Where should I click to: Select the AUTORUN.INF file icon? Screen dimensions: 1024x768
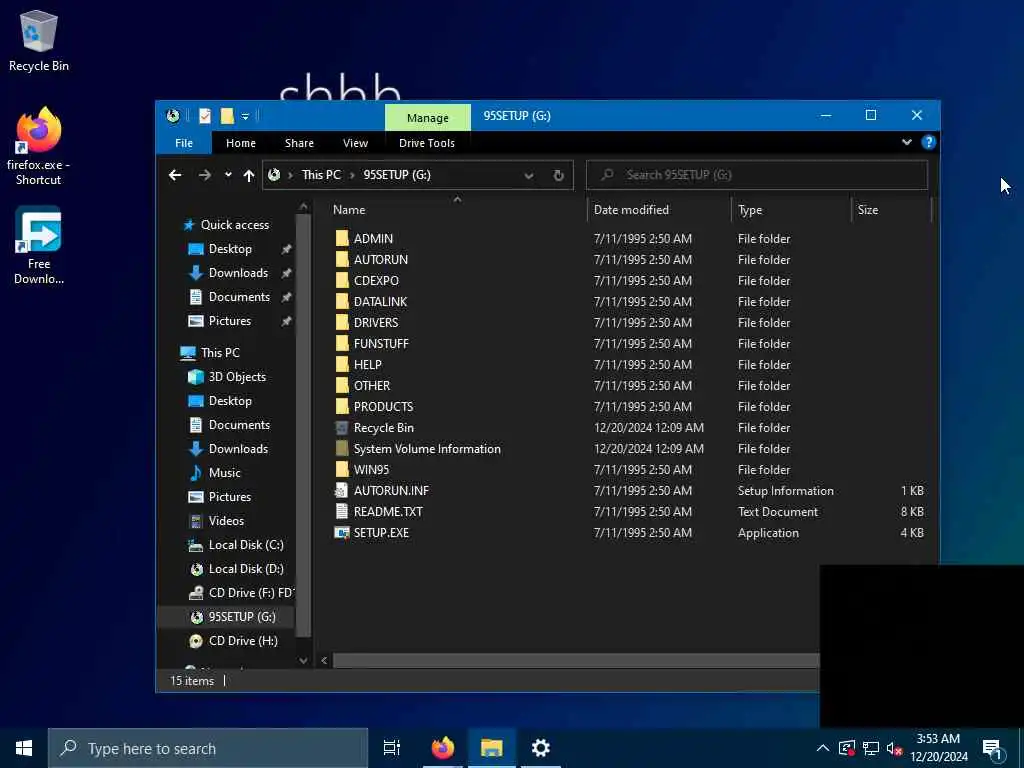pyautogui.click(x=342, y=490)
